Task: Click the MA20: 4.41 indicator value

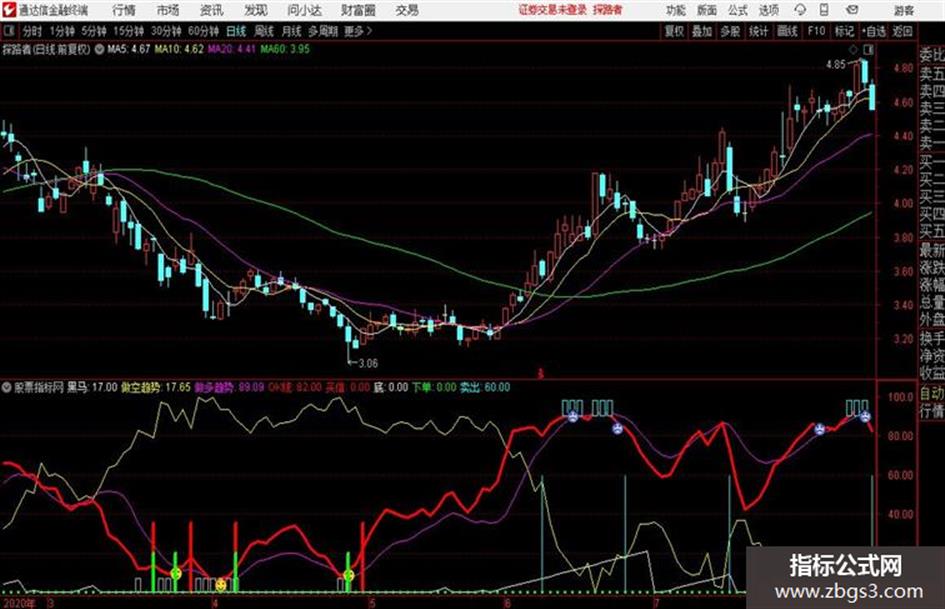Action: tap(232, 49)
